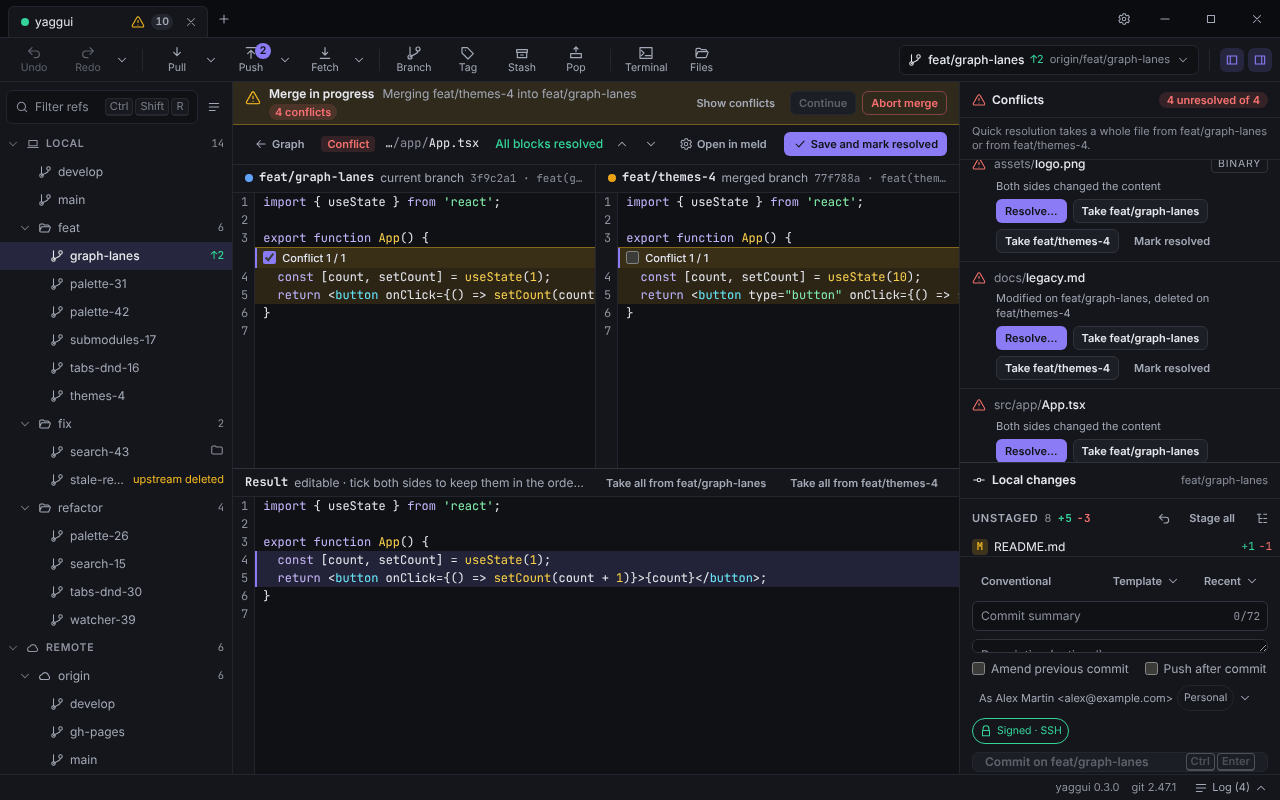The image size is (1280, 800).
Task: Create a branch via Branch button
Action: tap(413, 59)
